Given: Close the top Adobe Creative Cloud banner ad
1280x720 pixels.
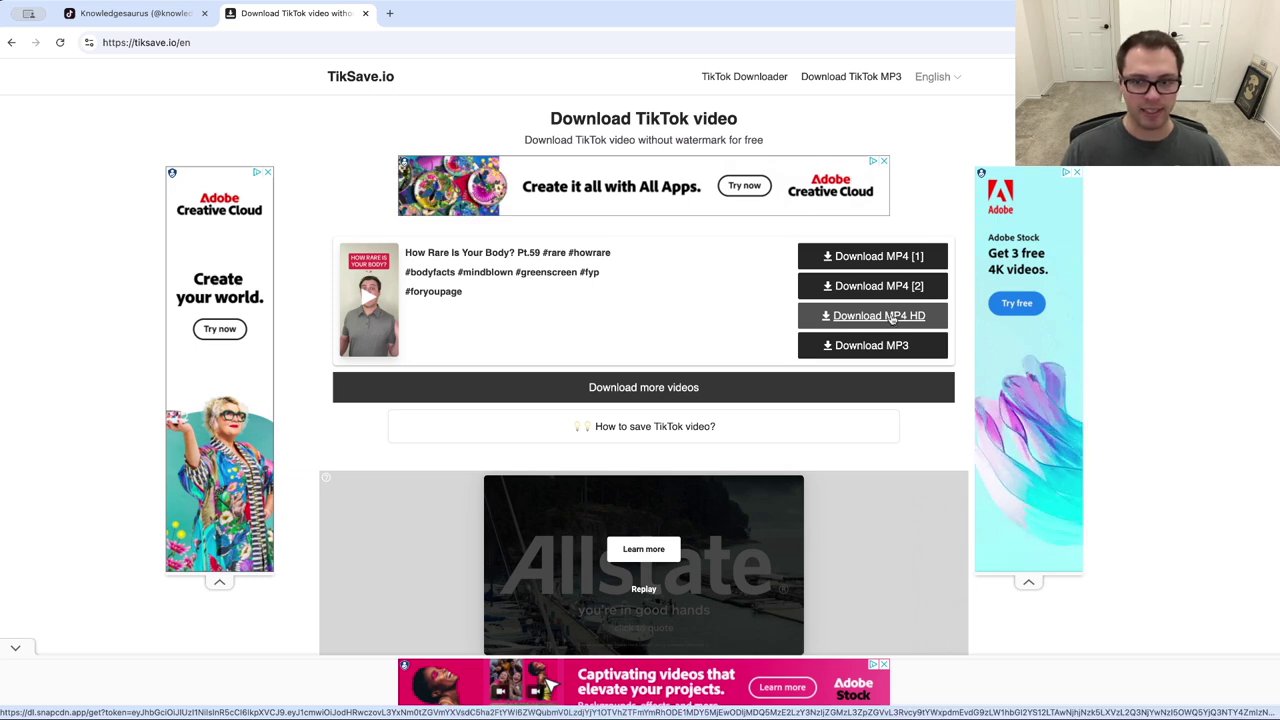Looking at the screenshot, I should coord(883,161).
